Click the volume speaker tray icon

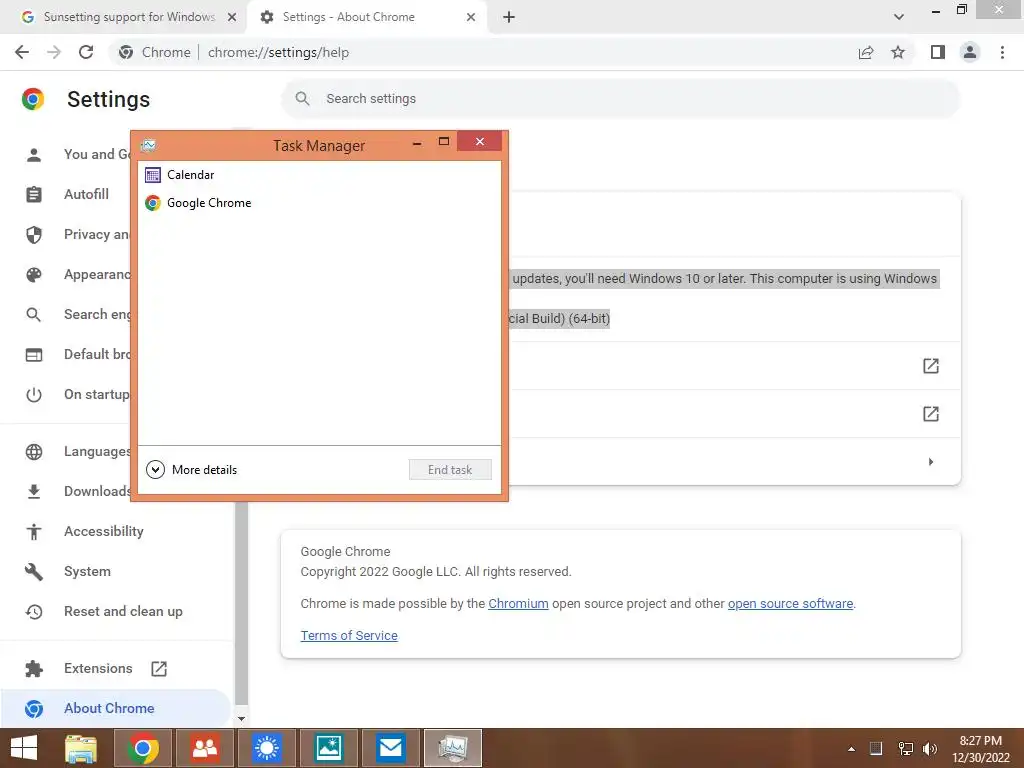coord(929,749)
